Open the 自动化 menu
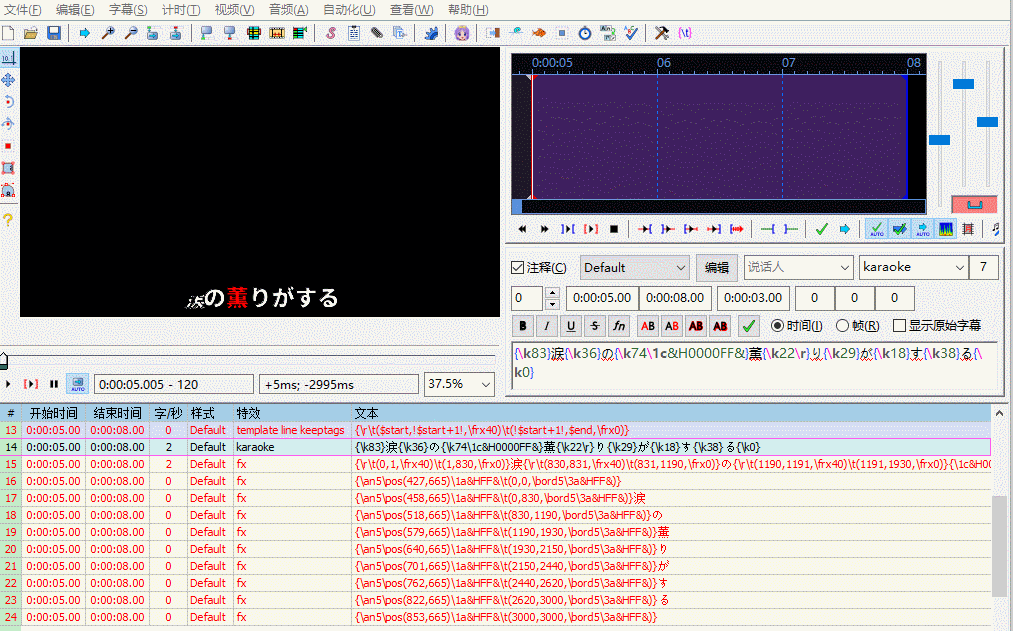 pyautogui.click(x=349, y=10)
